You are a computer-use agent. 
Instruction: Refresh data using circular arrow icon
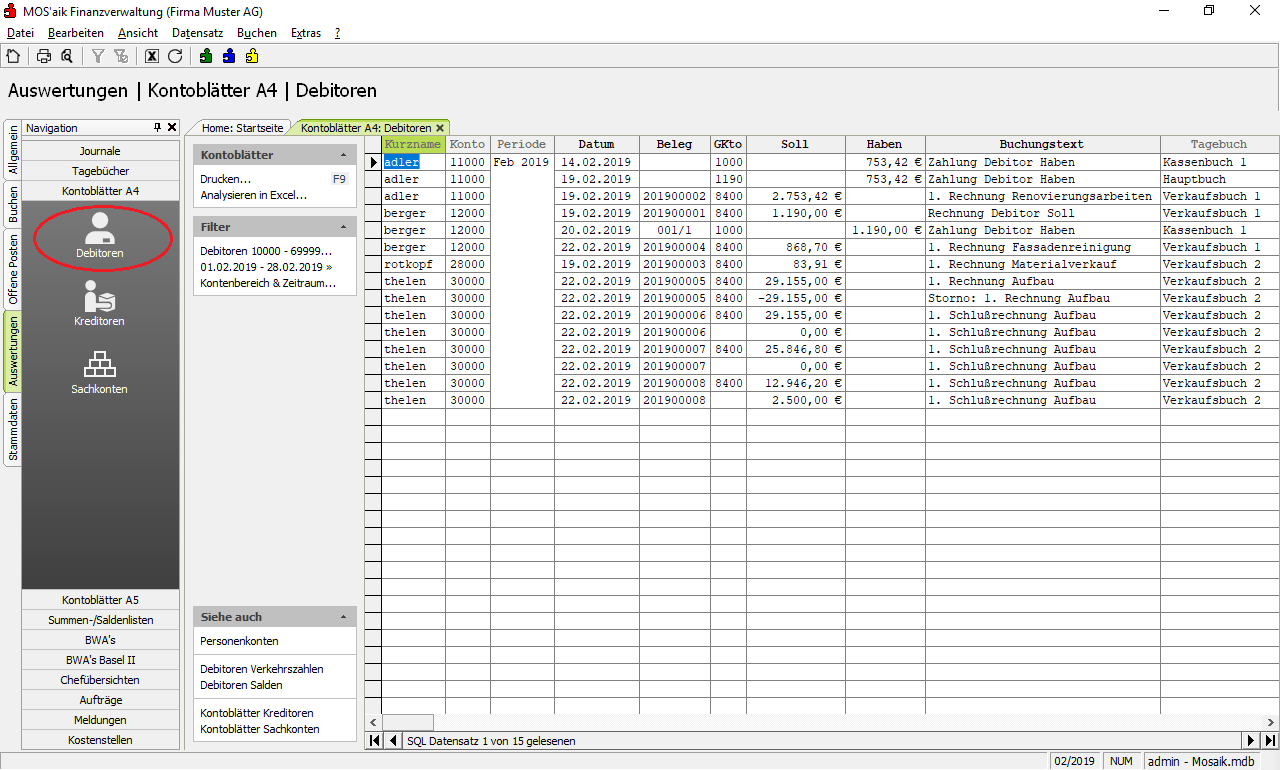175,56
